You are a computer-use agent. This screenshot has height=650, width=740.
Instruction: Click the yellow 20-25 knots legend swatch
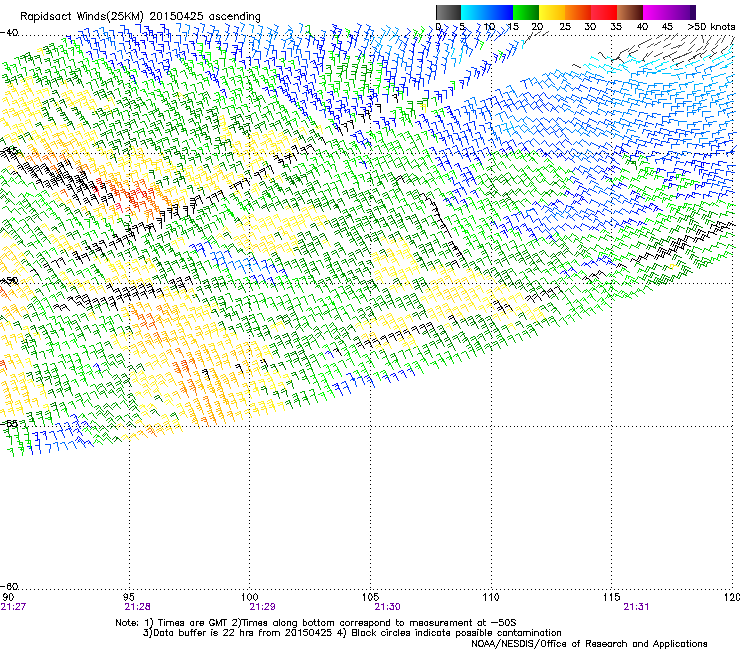pyautogui.click(x=552, y=12)
